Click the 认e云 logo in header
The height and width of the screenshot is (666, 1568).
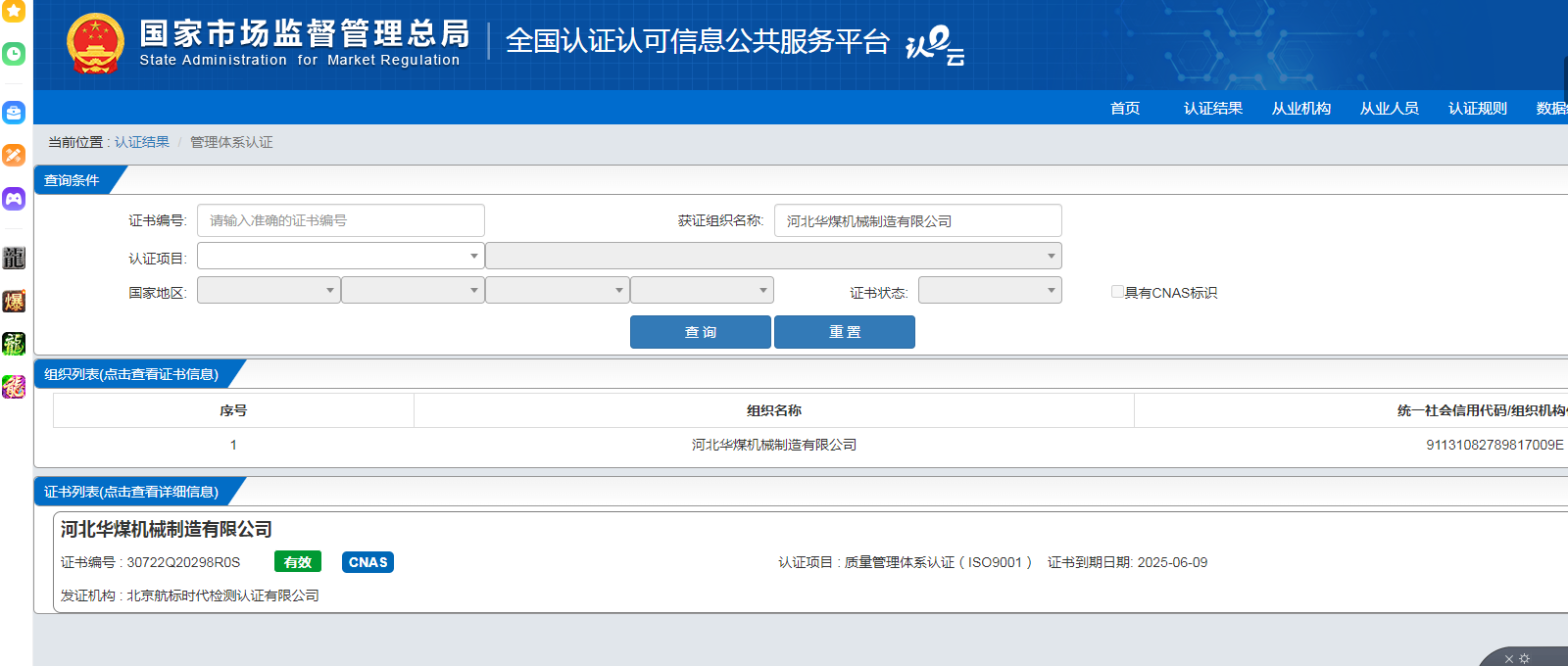[x=935, y=45]
